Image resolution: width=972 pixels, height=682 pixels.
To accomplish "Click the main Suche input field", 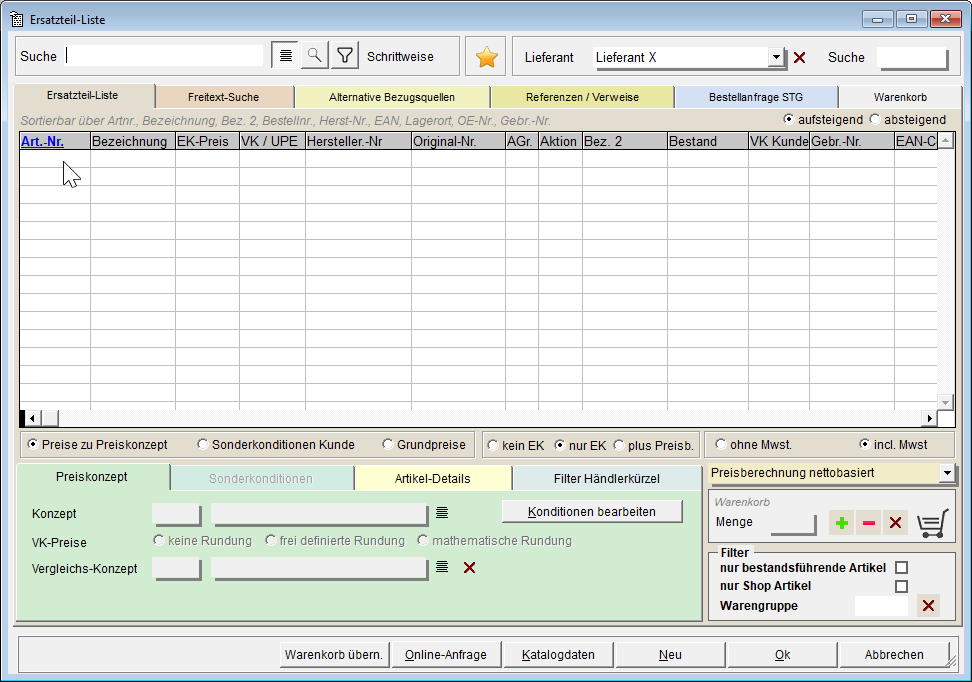I will click(x=164, y=56).
